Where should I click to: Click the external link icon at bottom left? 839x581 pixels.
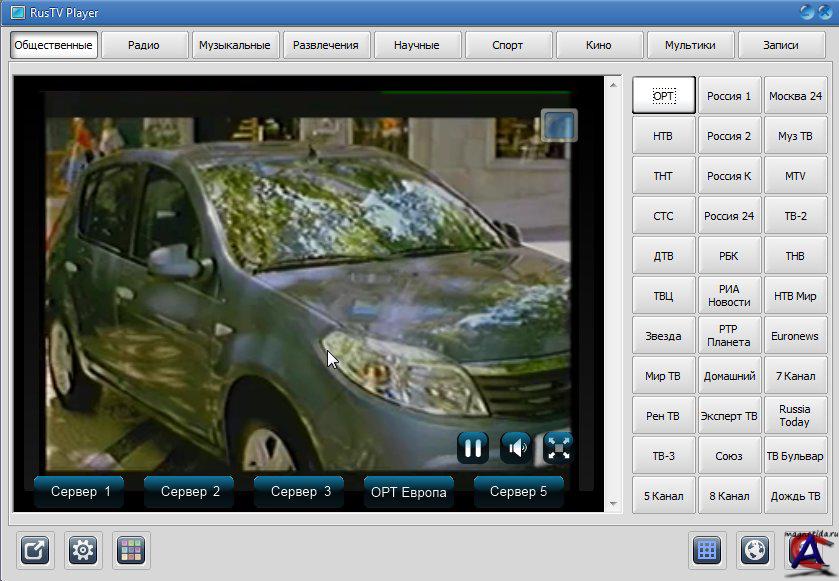click(35, 549)
